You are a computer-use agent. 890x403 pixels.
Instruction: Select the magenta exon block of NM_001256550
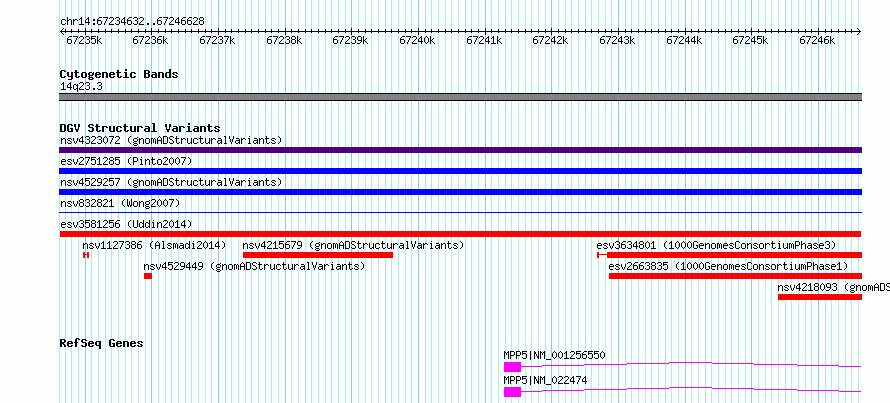tap(512, 367)
